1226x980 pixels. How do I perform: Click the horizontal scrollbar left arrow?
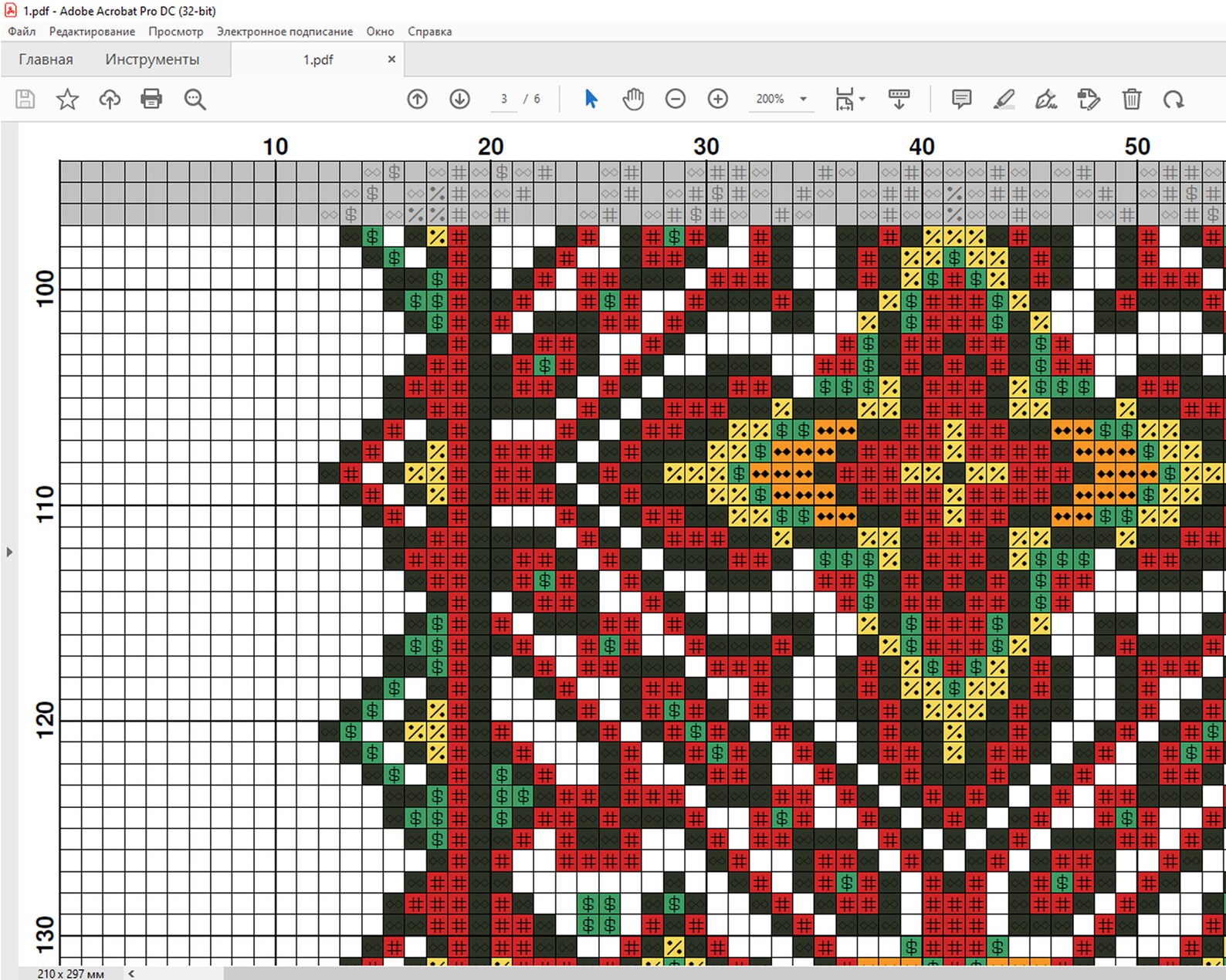tap(131, 973)
